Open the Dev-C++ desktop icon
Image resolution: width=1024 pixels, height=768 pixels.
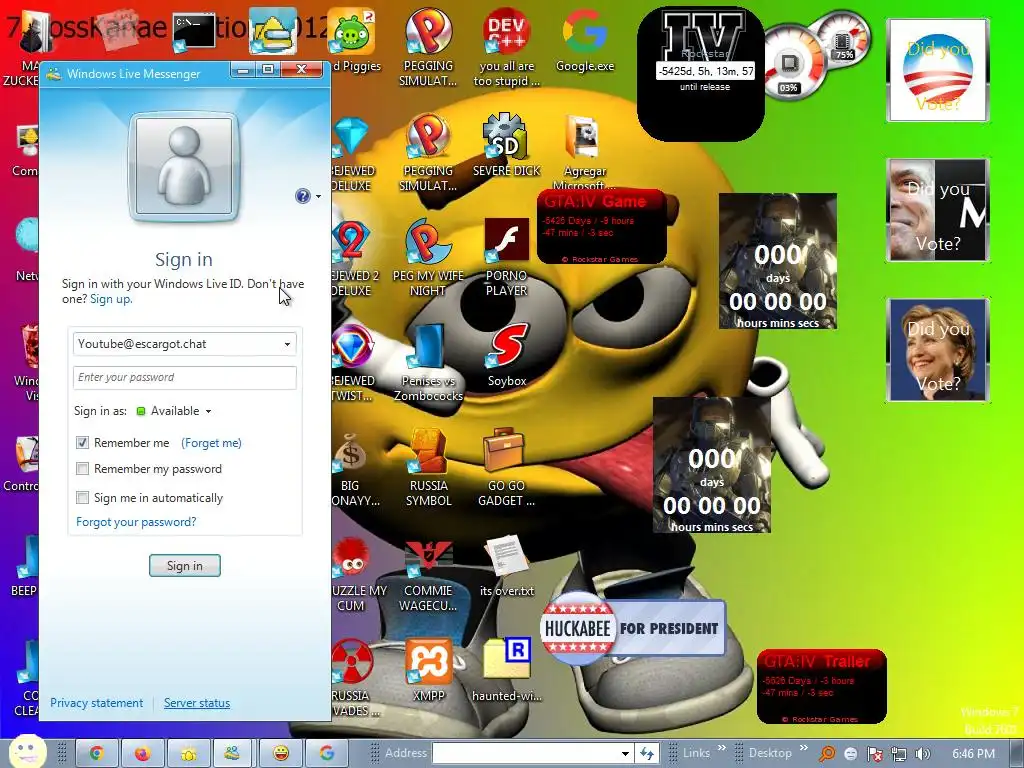pos(506,46)
